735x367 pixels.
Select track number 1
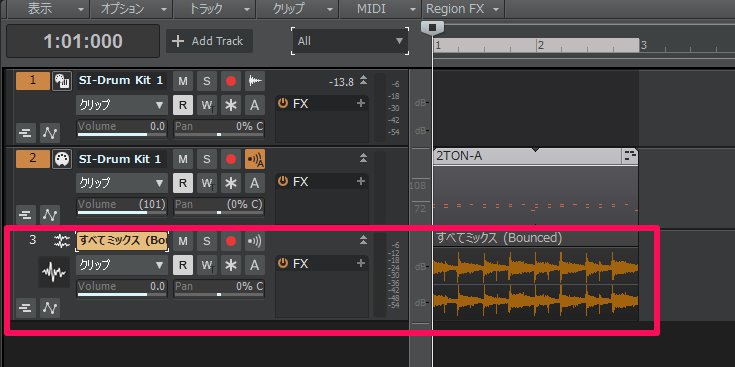(x=32, y=81)
